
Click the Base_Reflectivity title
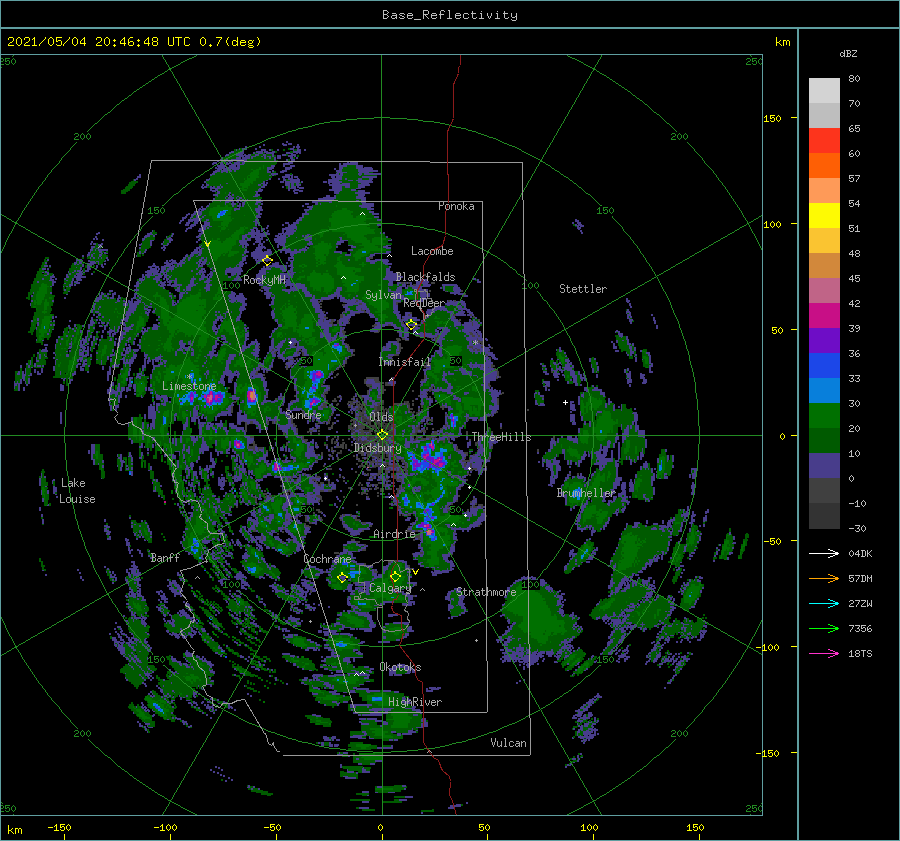point(450,15)
